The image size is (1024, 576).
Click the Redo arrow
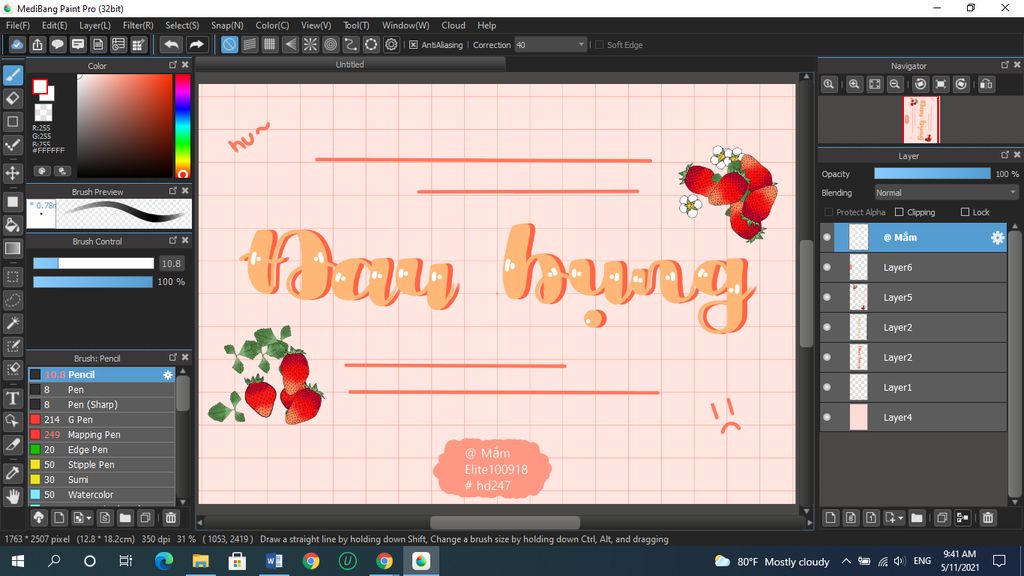[196, 44]
